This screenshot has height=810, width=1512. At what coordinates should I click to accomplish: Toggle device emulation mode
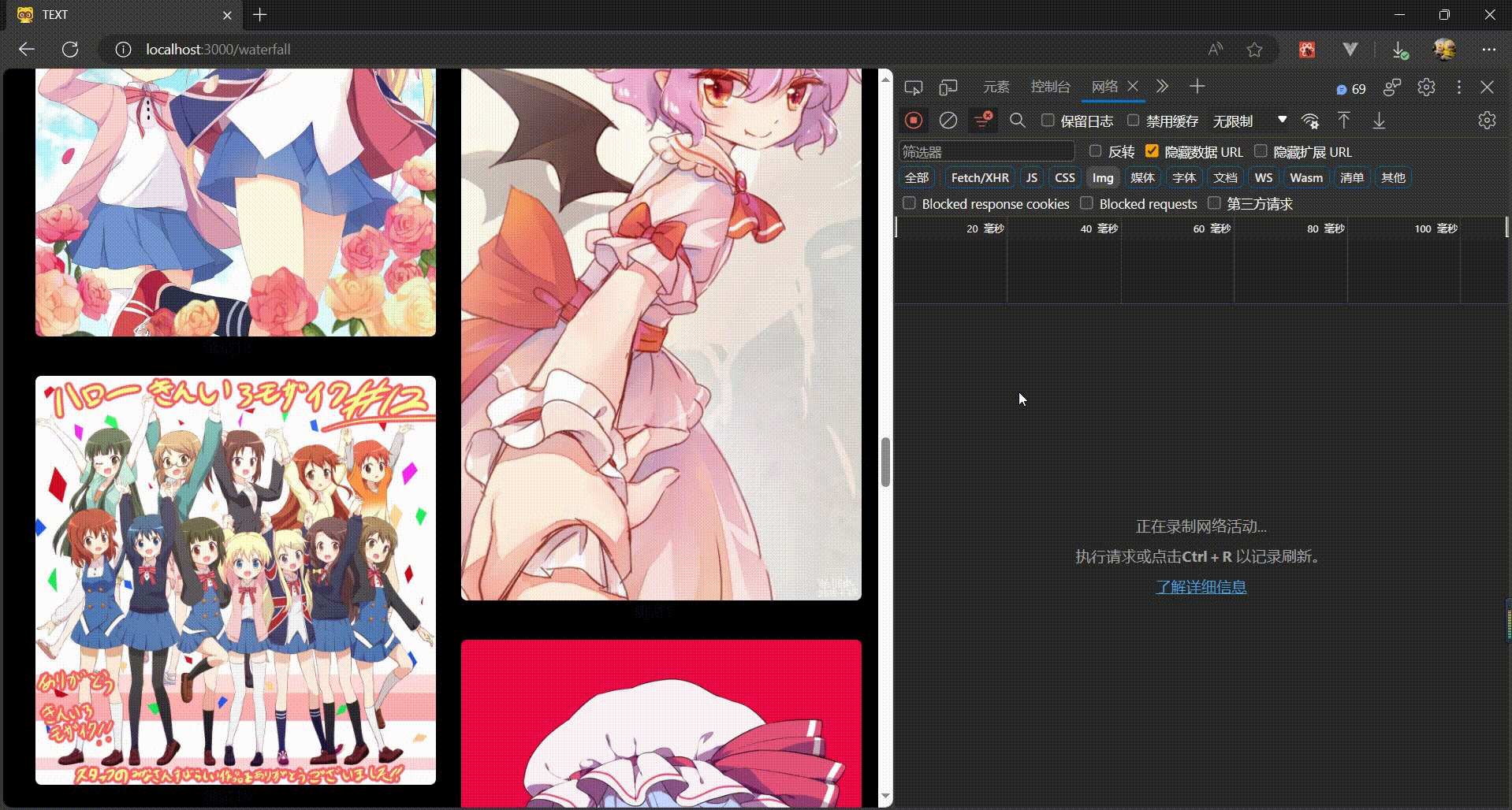pyautogui.click(x=948, y=87)
